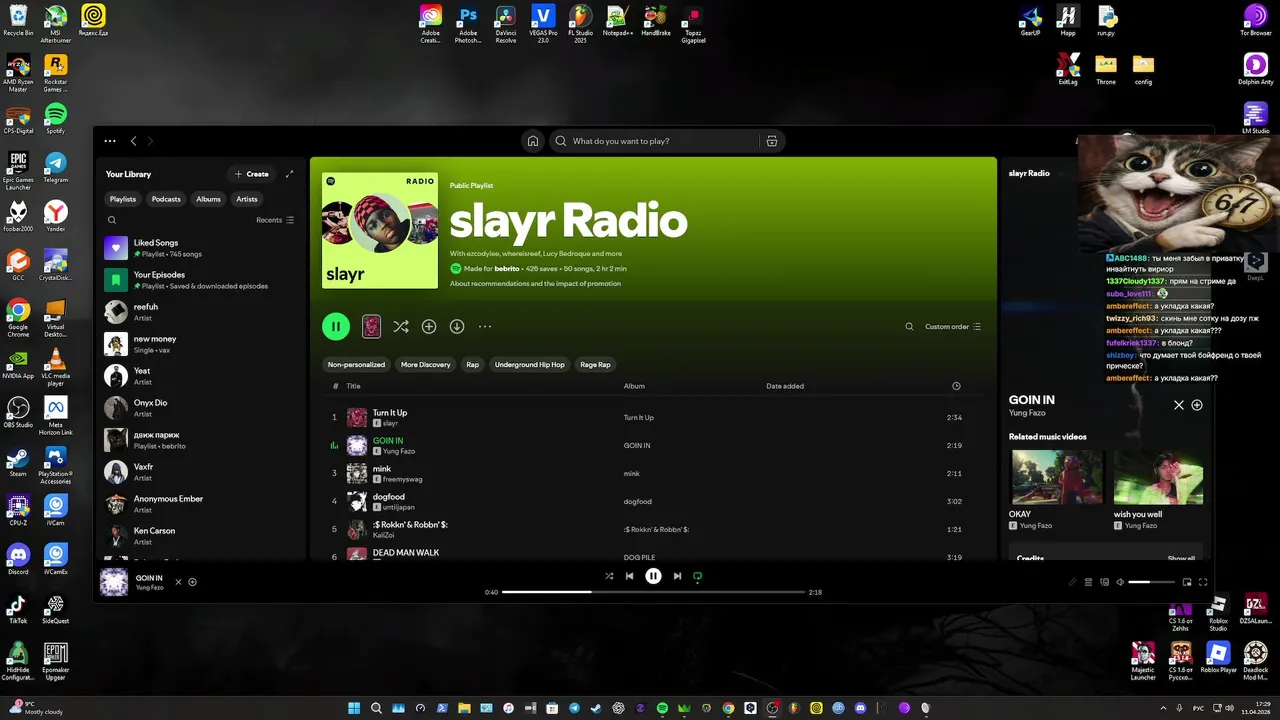Open the Yeat artist entry
The image size is (1280, 720).
202,376
